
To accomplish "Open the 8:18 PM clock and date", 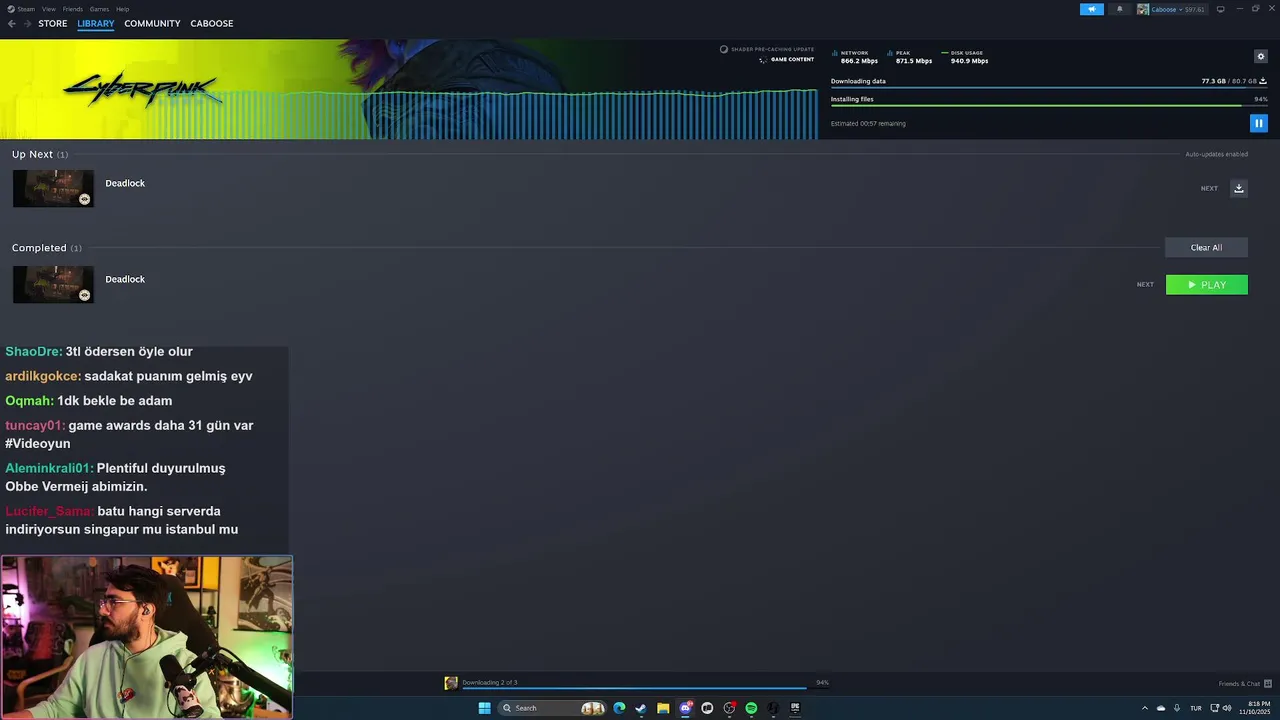I will [1255, 708].
